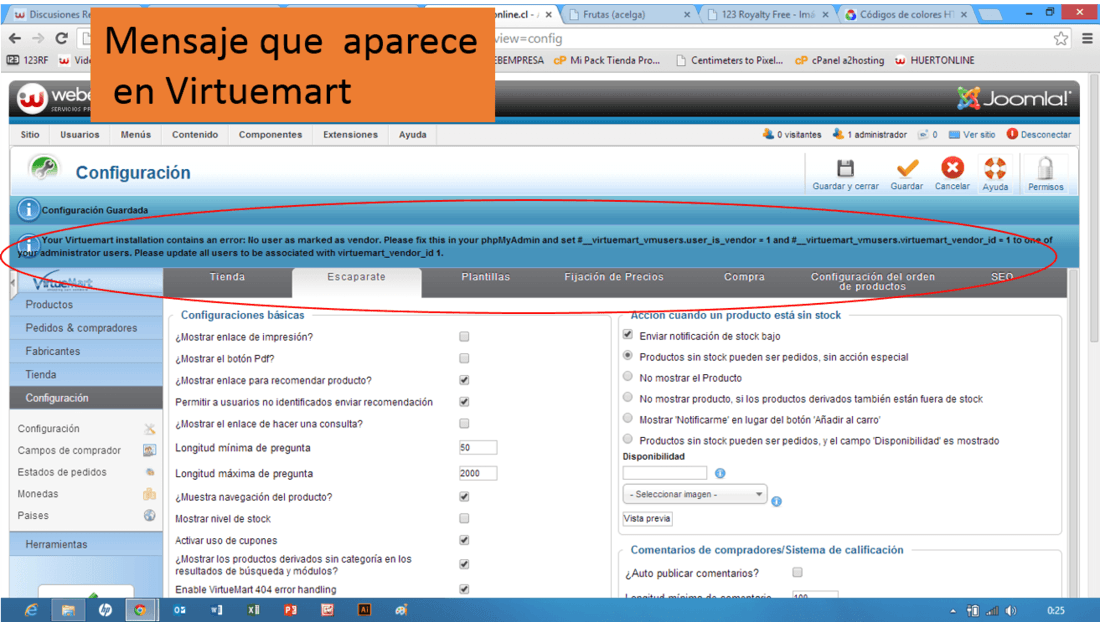
Task: Click the info icon next to Seleccionar imagen
Action: click(776, 501)
